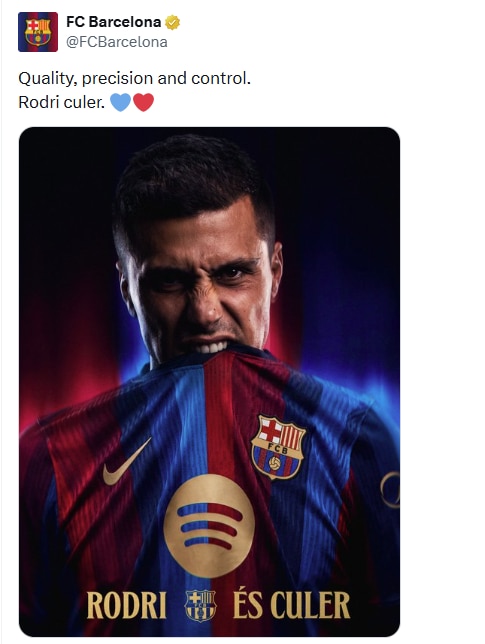
Task: Click the Nike swoosh on the jersey
Action: tap(126, 462)
